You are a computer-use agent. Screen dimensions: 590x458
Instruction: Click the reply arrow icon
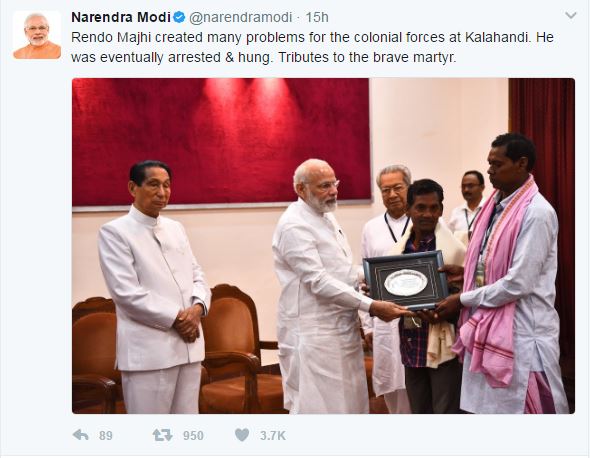(81, 435)
